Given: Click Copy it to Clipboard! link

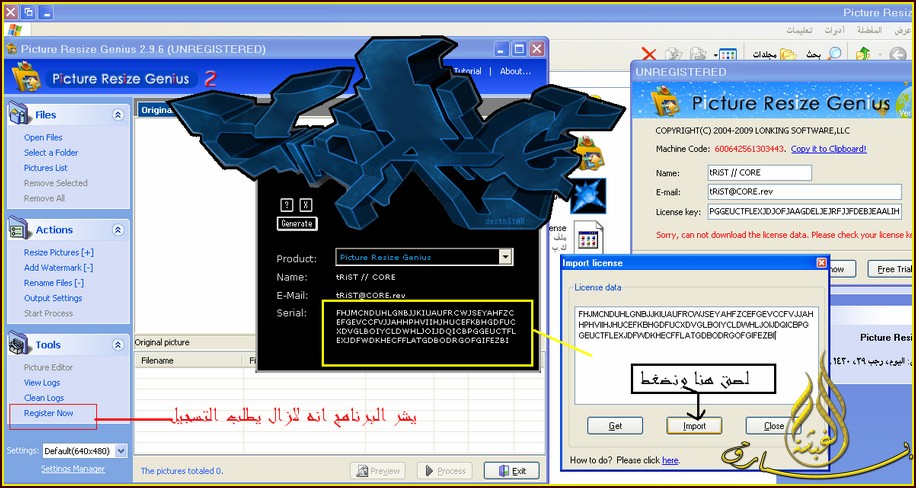Looking at the screenshot, I should pyautogui.click(x=828, y=149).
